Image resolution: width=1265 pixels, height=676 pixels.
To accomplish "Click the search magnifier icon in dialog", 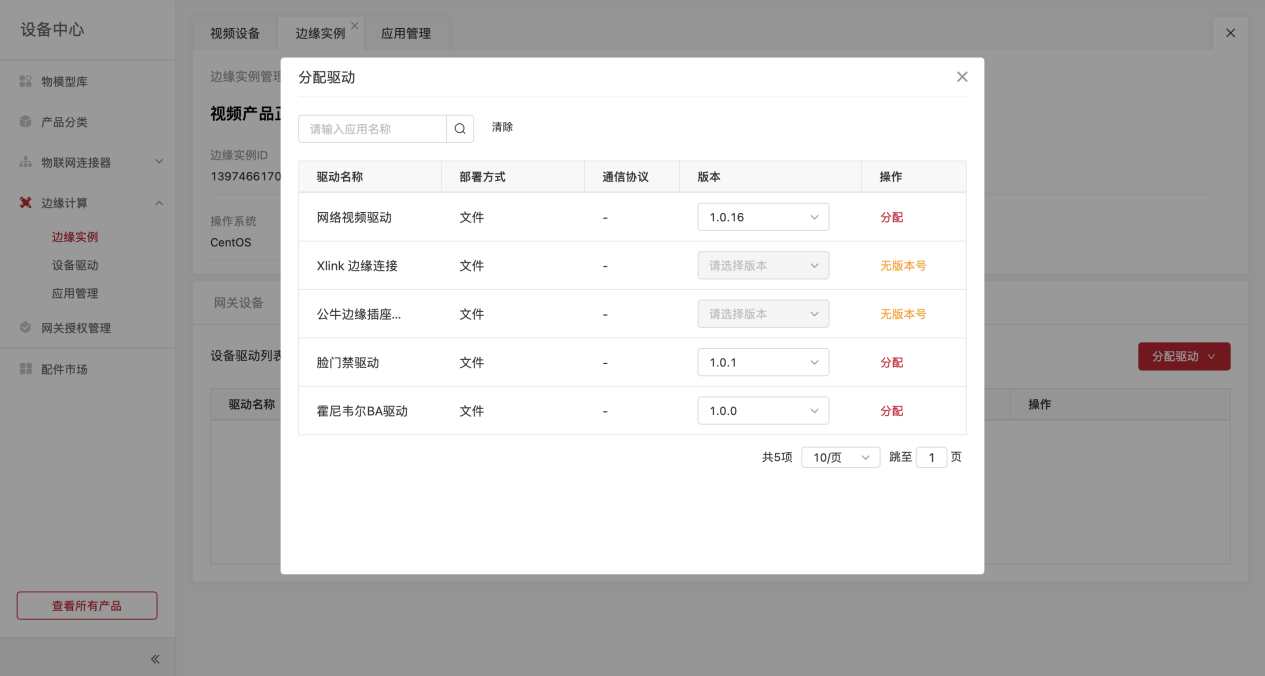I will coord(460,129).
